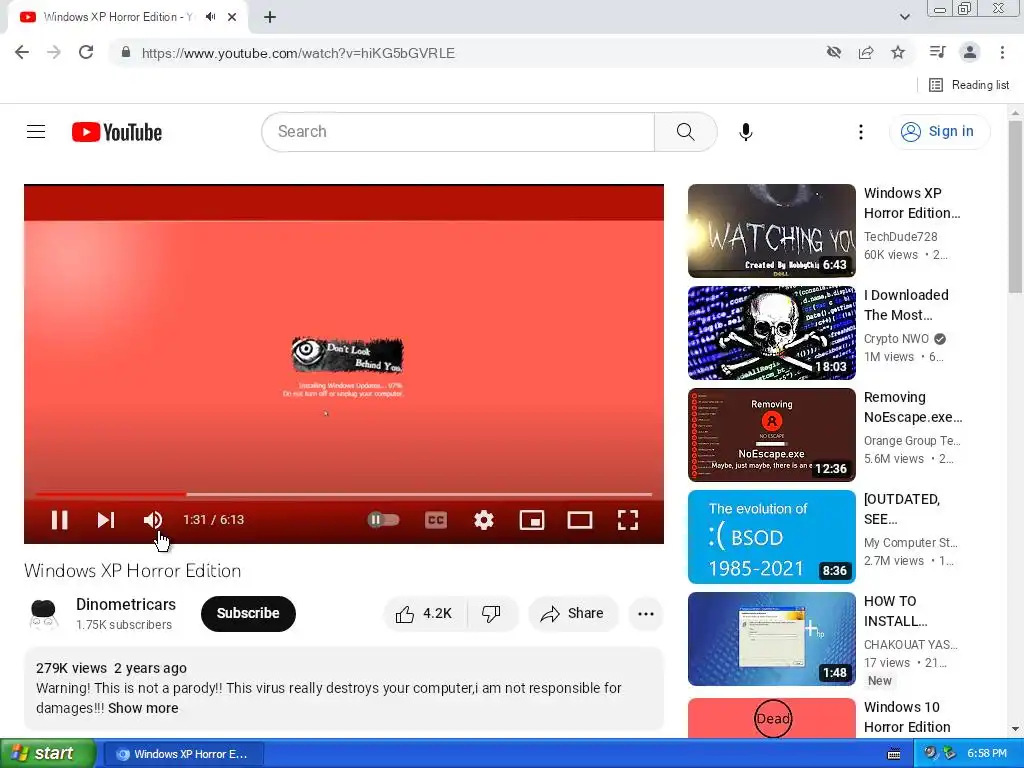Go to YouTube home via logo
Screen dimensions: 1024x768
click(117, 132)
